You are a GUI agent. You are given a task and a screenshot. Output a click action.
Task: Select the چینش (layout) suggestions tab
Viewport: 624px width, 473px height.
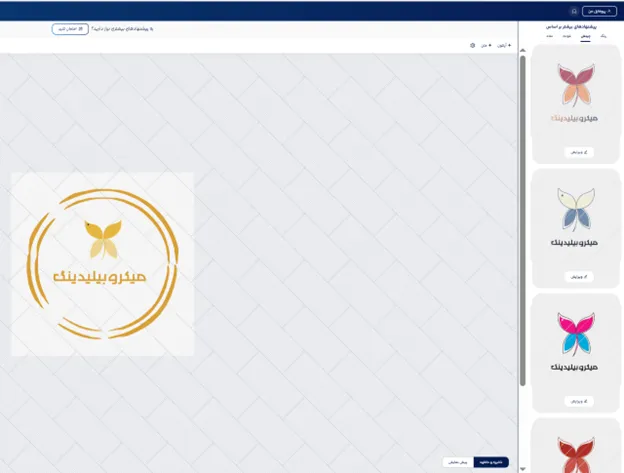585,36
